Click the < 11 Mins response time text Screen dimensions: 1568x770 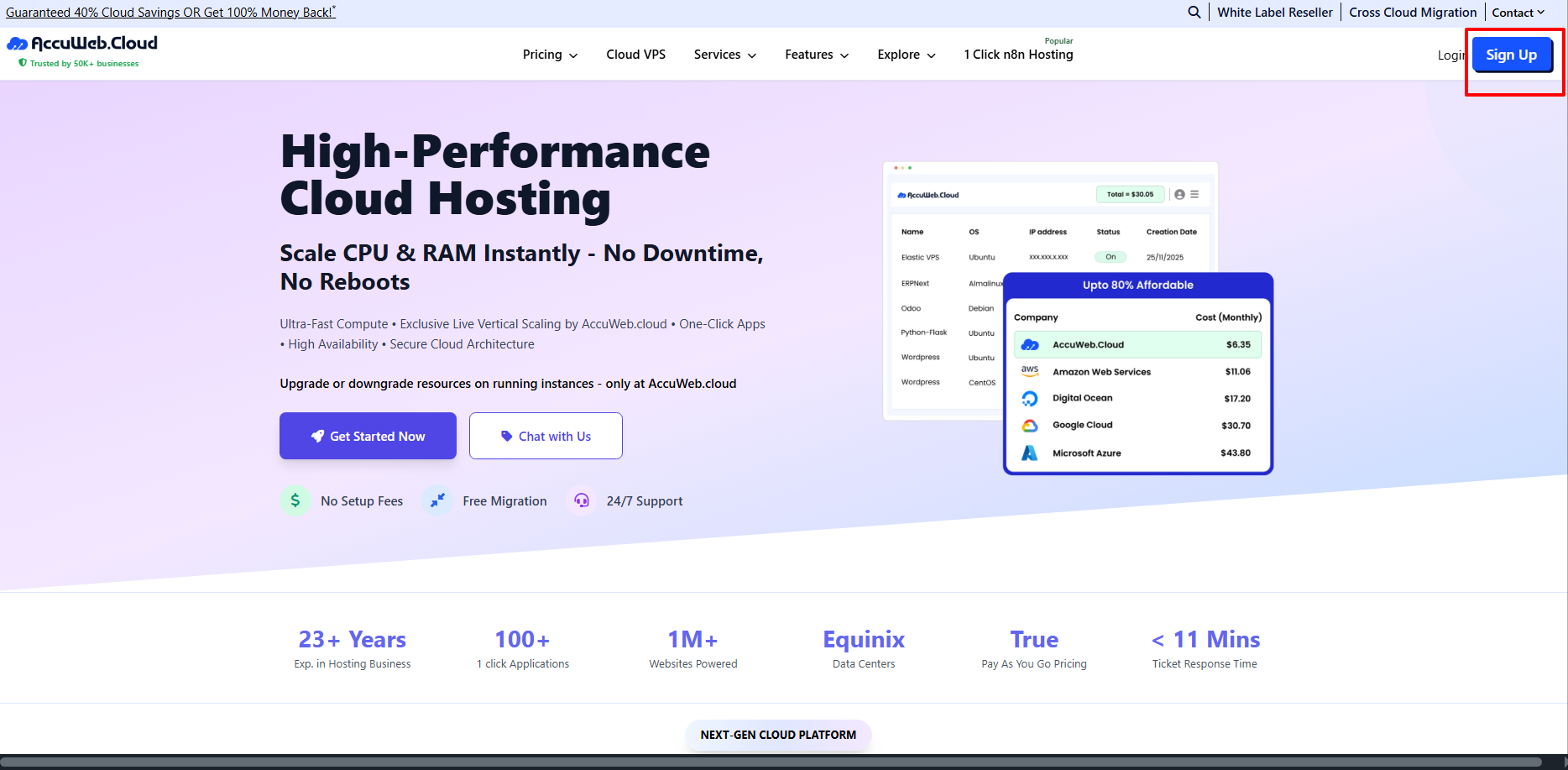(x=1205, y=650)
